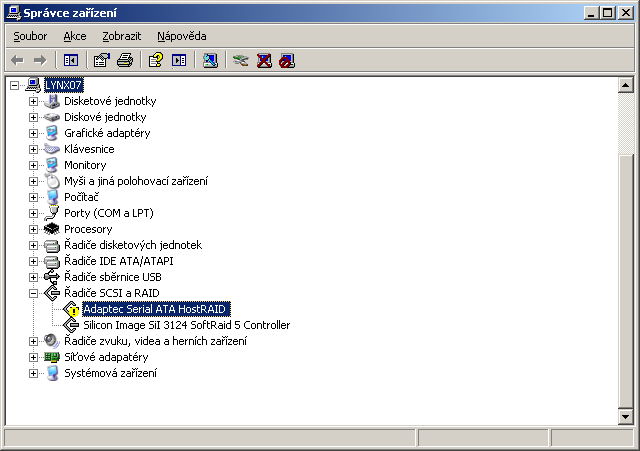Click the LYNX07 computer icon

(x=33, y=85)
